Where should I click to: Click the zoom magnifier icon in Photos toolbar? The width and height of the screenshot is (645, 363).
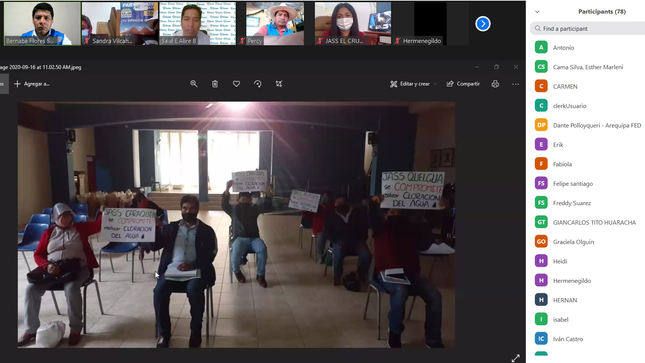point(194,84)
